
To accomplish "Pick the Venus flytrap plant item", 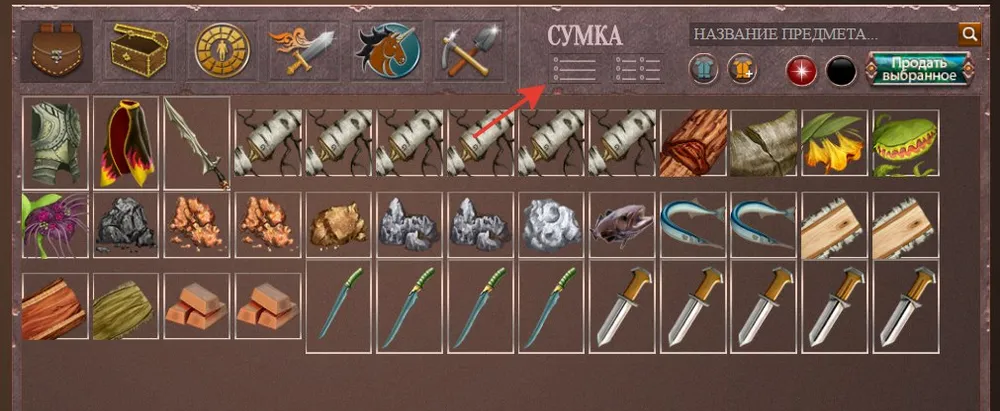I will pos(906,143).
